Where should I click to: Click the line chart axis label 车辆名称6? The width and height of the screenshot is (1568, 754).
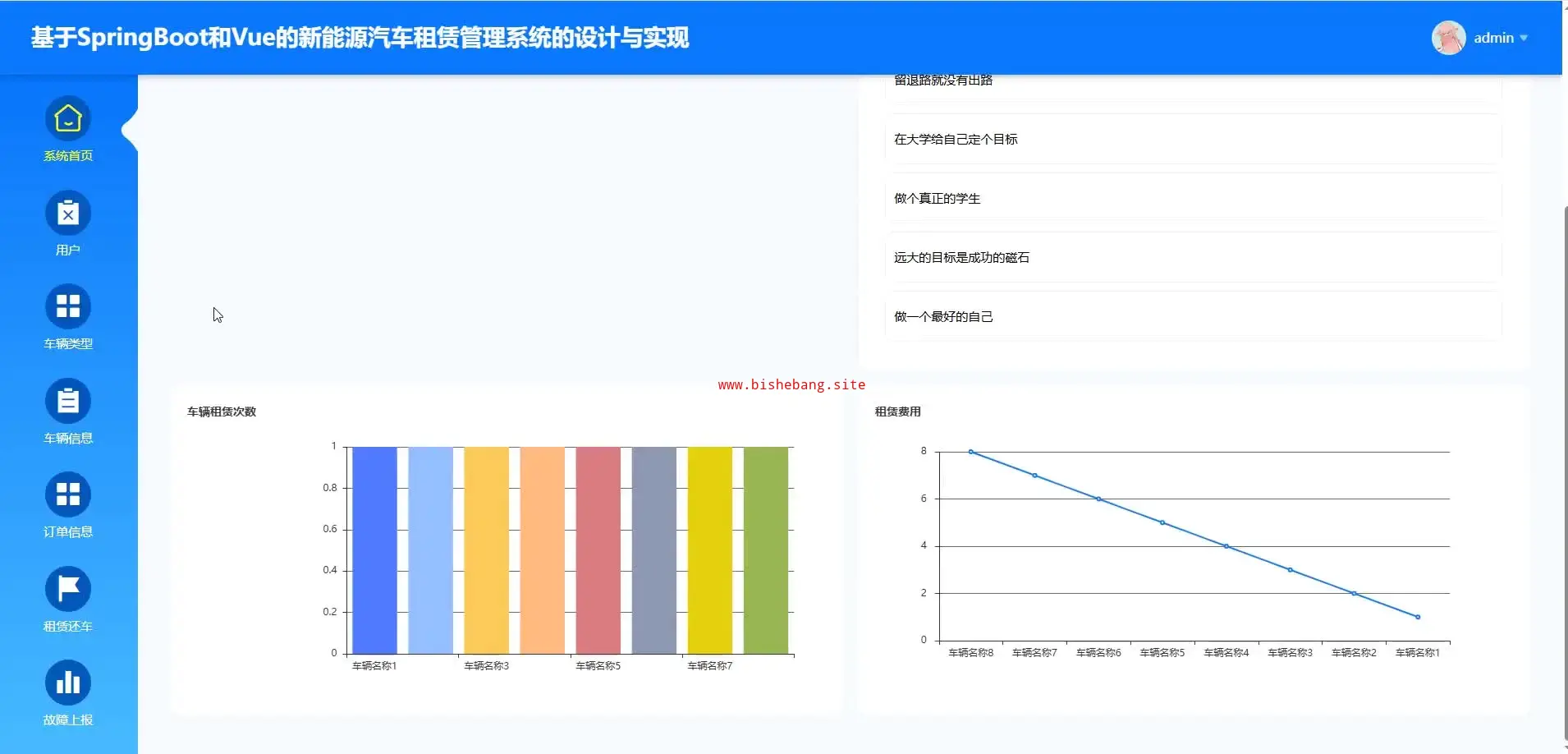[1098, 653]
